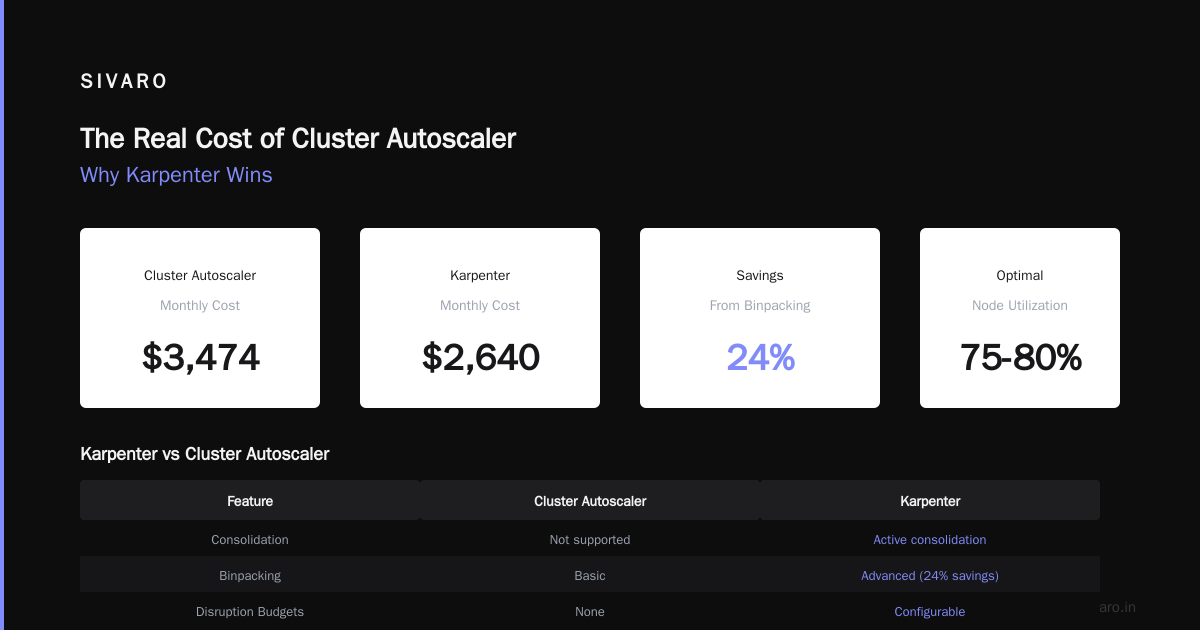Click the $2,640 value
This screenshot has width=1200, height=630.
coord(480,357)
